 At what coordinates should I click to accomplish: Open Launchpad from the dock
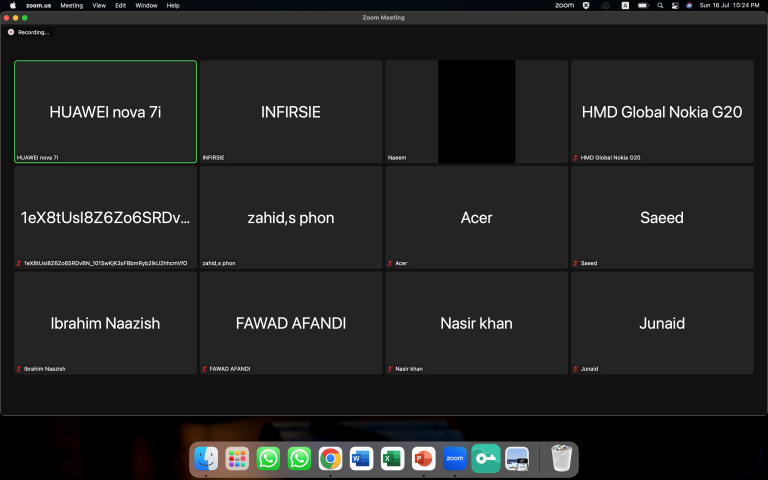(x=237, y=459)
